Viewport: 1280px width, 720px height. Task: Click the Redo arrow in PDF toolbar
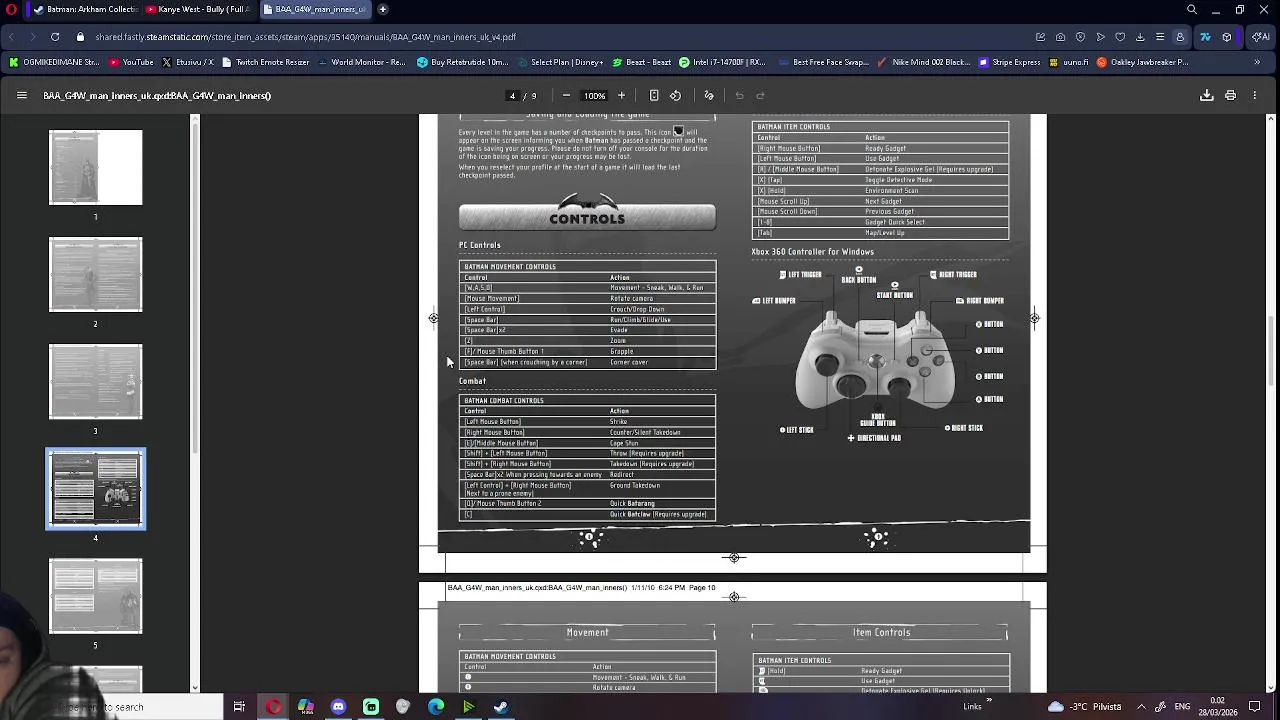pyautogui.click(x=760, y=95)
